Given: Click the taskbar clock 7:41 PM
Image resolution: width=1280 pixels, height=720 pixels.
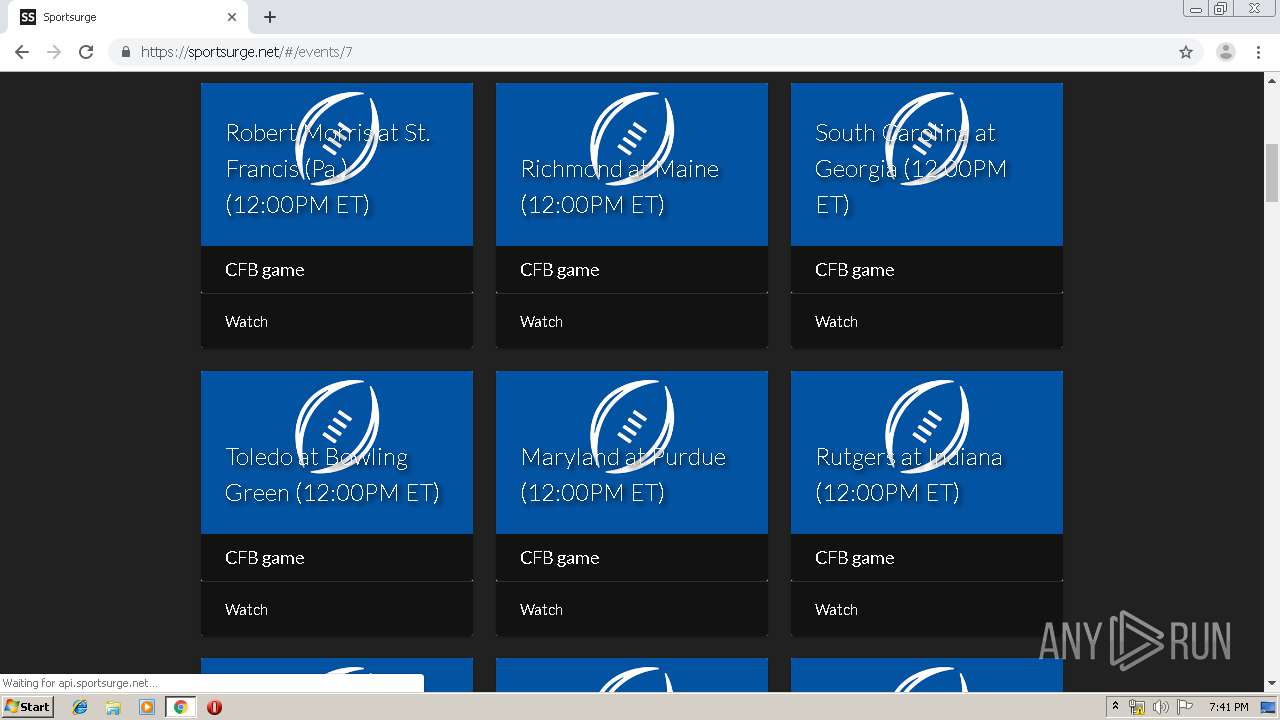Looking at the screenshot, I should 1228,707.
